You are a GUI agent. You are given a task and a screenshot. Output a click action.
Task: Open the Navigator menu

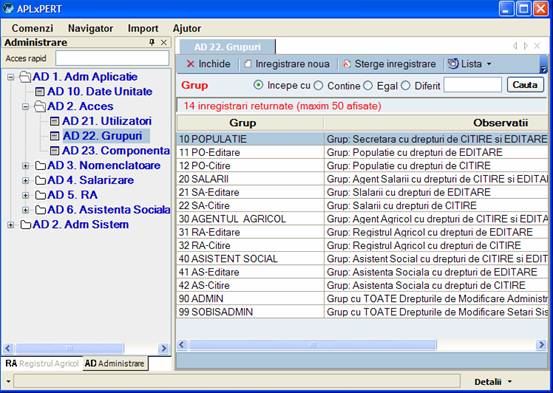90,28
